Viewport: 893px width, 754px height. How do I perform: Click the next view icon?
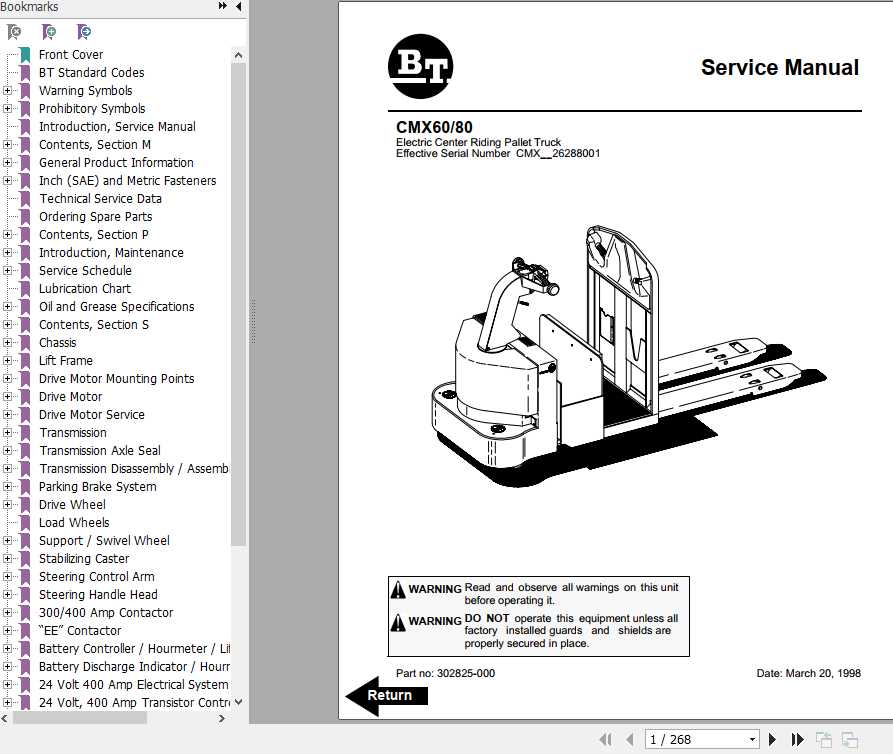point(852,739)
